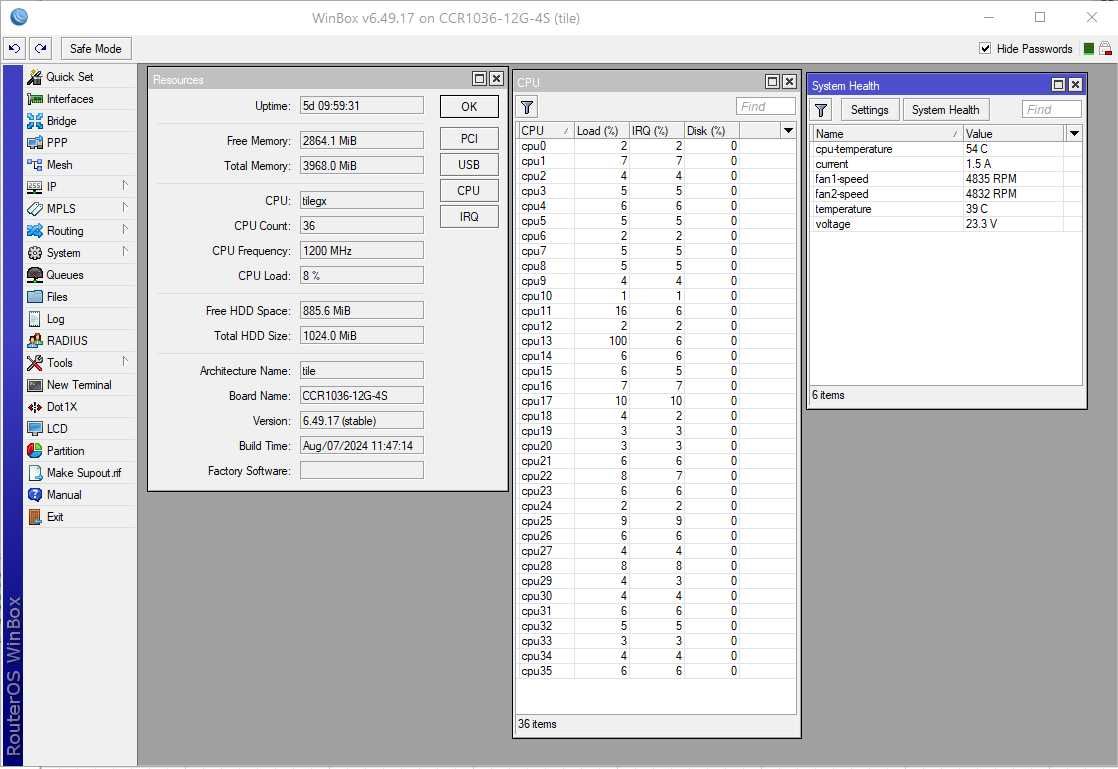Open the PPP section icon

[x=34, y=143]
